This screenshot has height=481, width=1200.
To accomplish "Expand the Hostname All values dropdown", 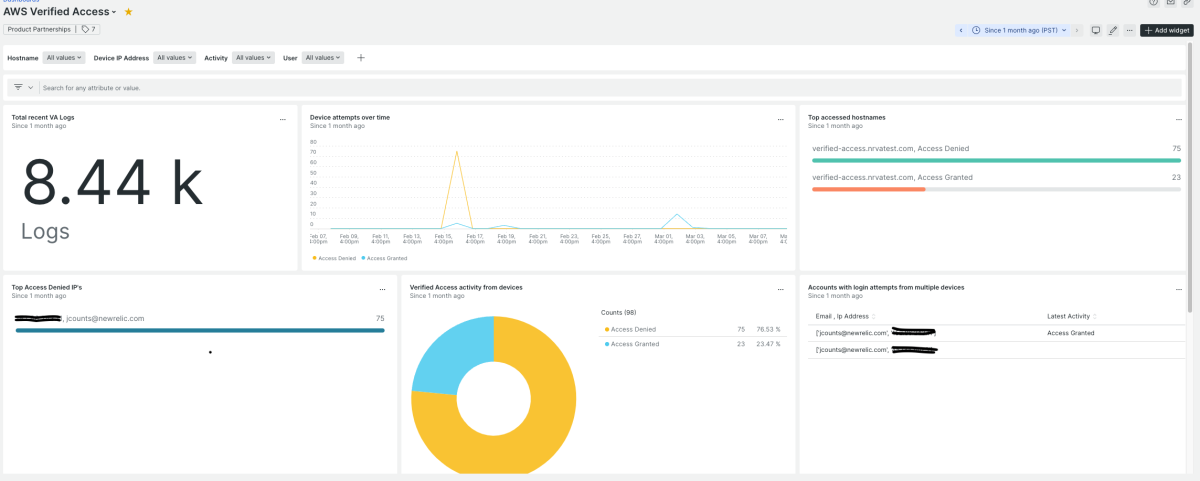I will [65, 58].
